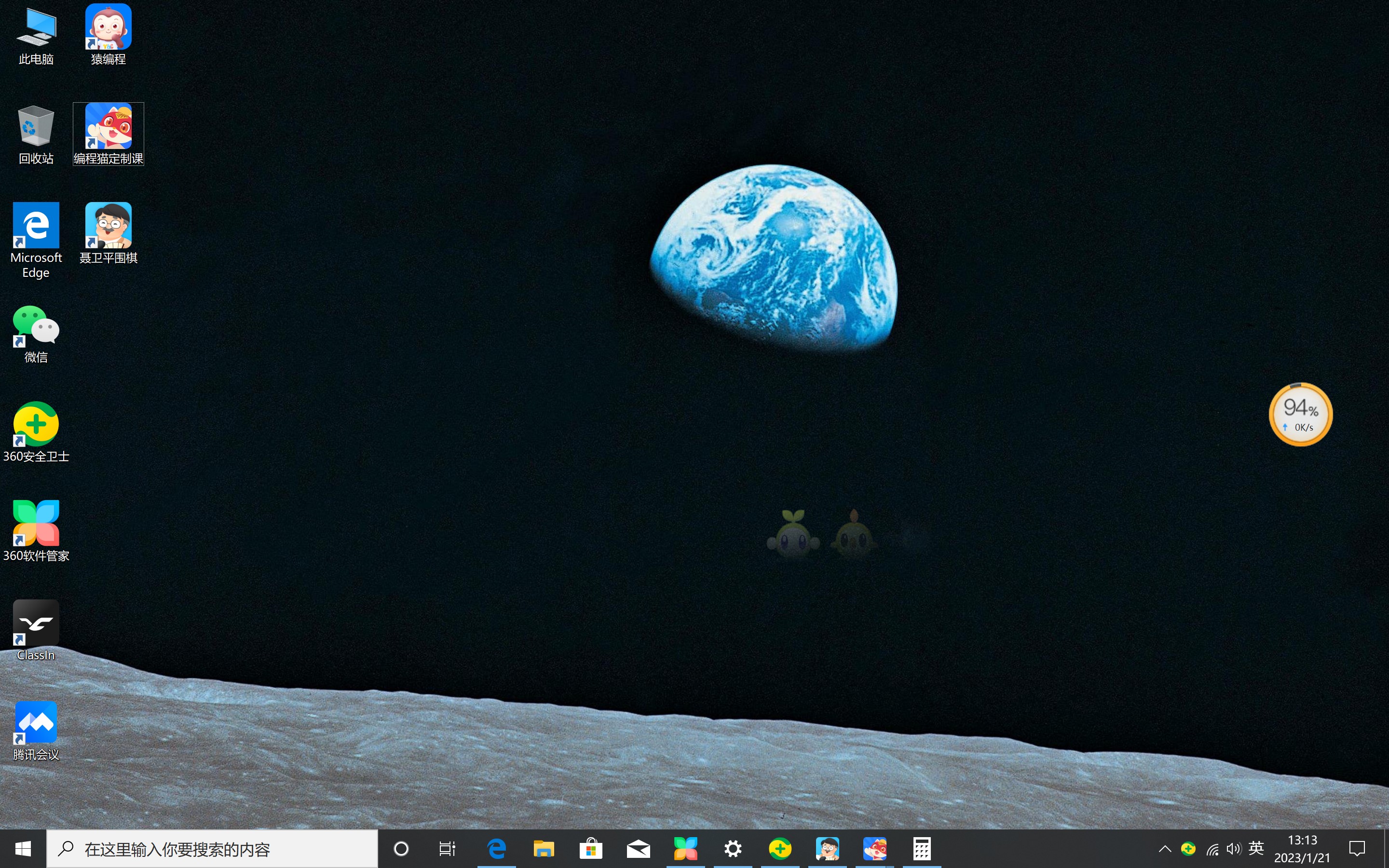
Task: Open Calculator from the taskbar
Action: (x=922, y=849)
